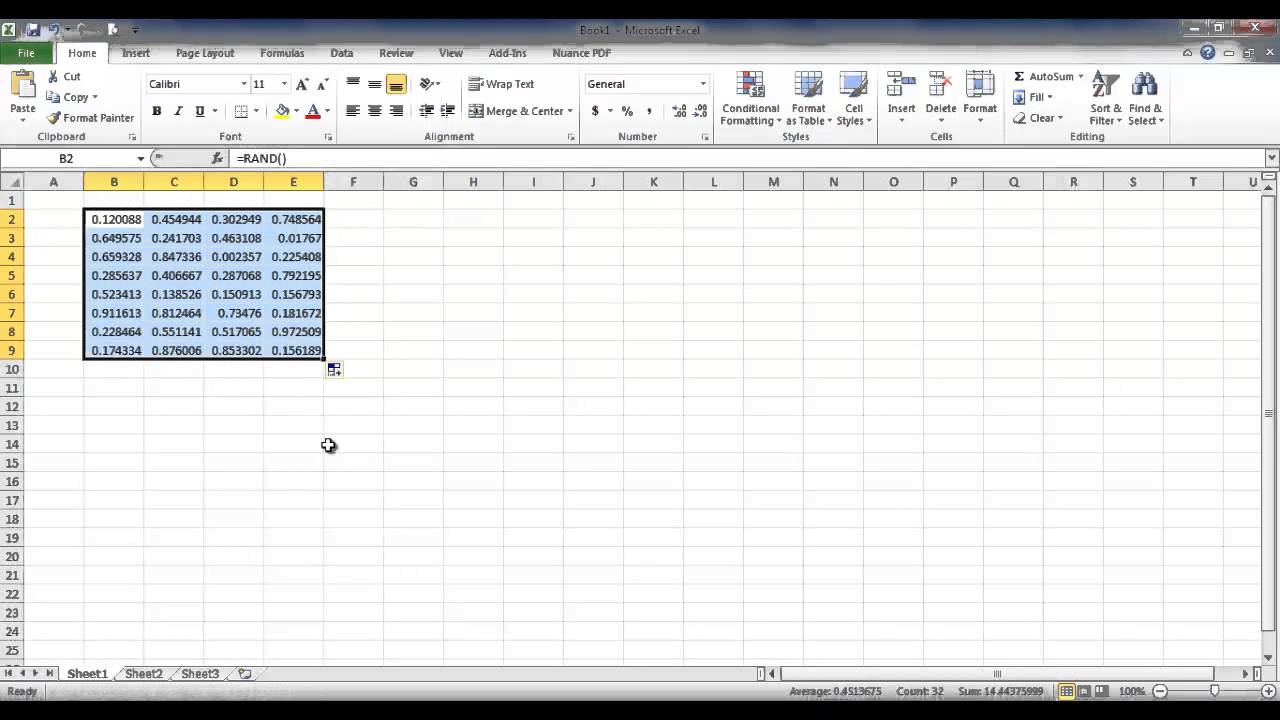1280x720 pixels.
Task: Open the Sheet2 worksheet tab
Action: click(x=143, y=674)
